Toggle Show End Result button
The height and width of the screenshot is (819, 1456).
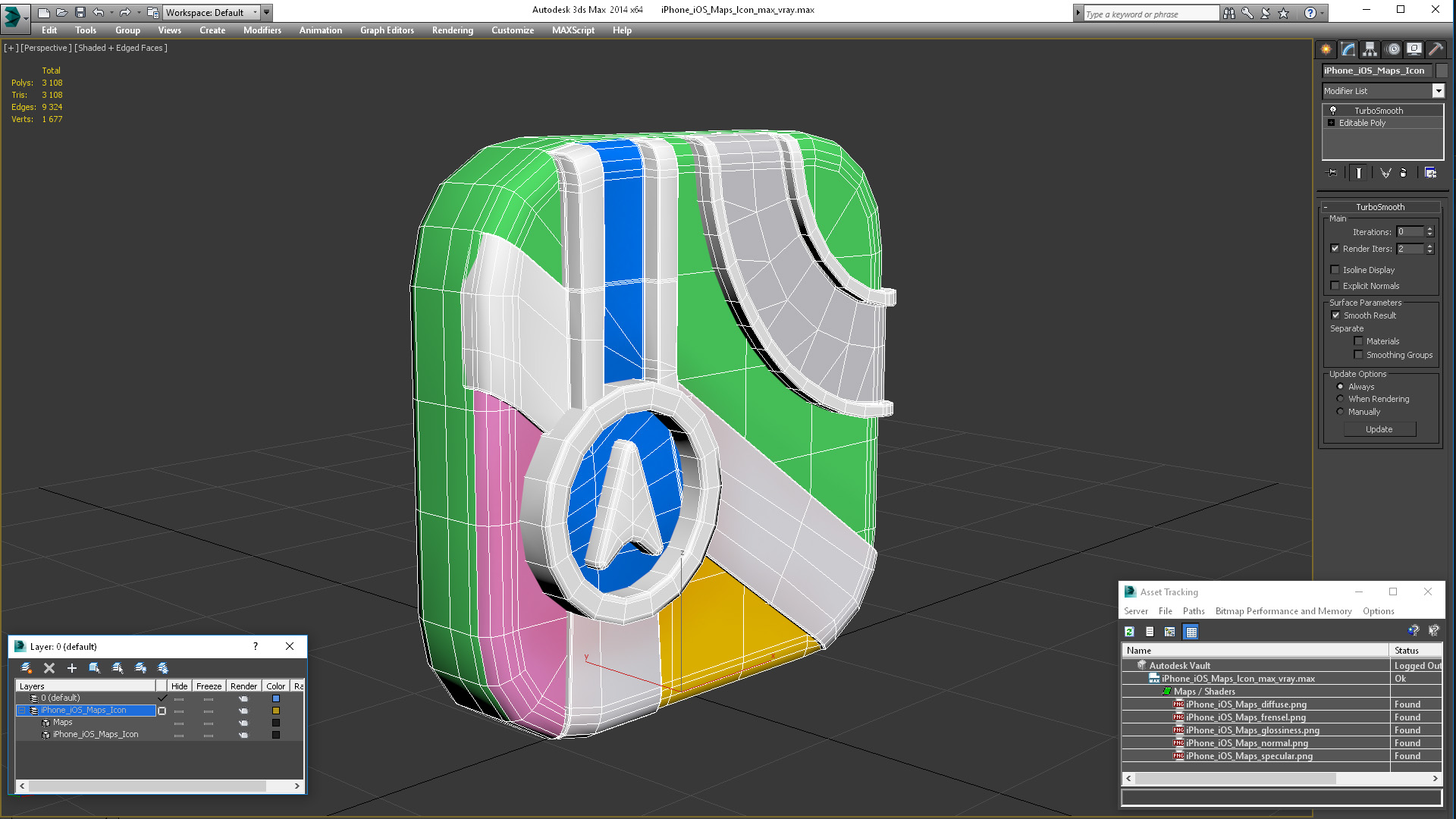pyautogui.click(x=1358, y=173)
